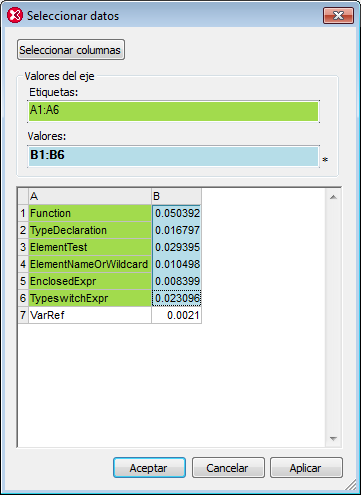Image resolution: width=361 pixels, height=495 pixels.
Task: Click the EnclosedExpr cell
Action: (90, 281)
